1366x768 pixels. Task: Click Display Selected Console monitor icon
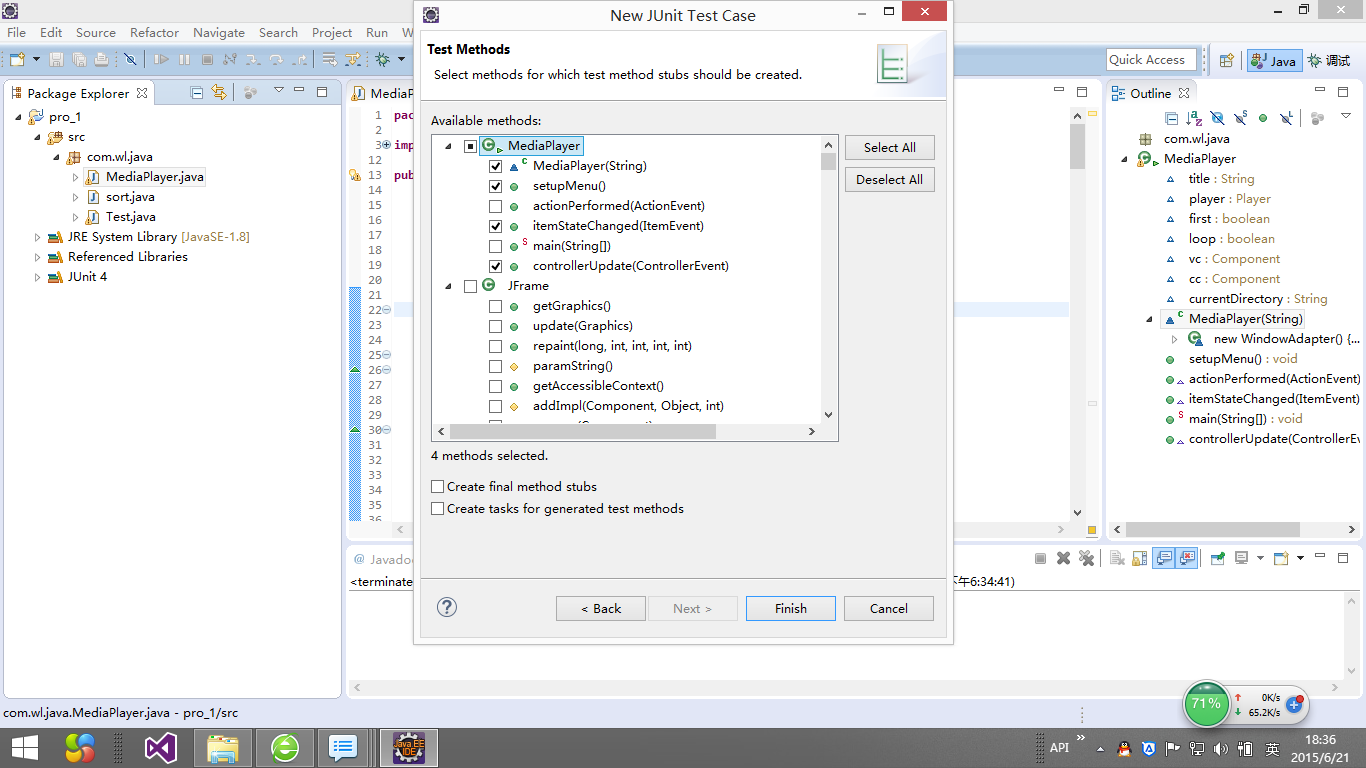coord(1241,558)
